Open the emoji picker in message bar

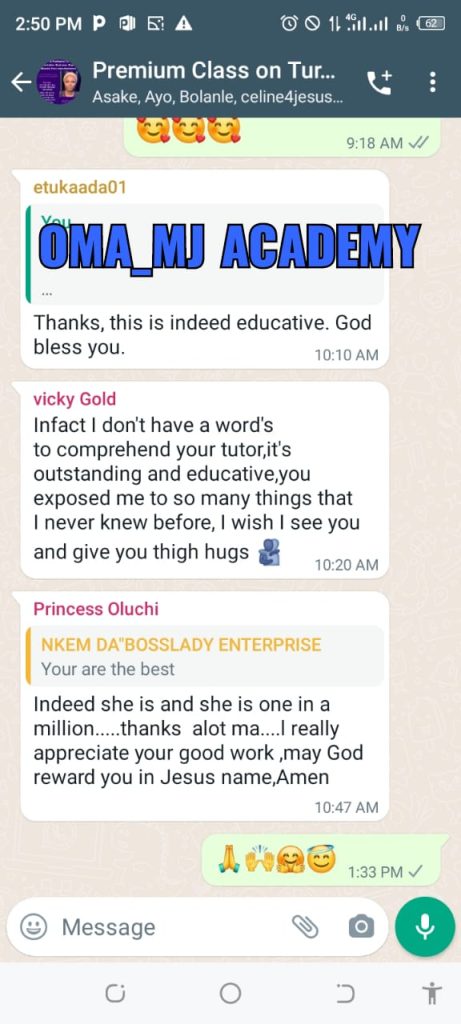[33, 927]
